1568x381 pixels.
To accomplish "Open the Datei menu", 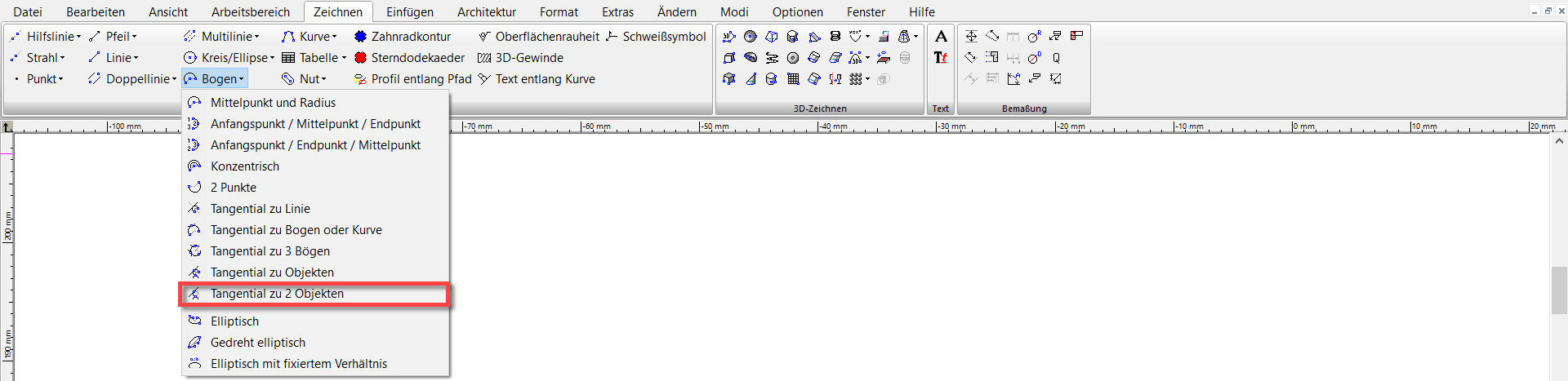I will 28,11.
